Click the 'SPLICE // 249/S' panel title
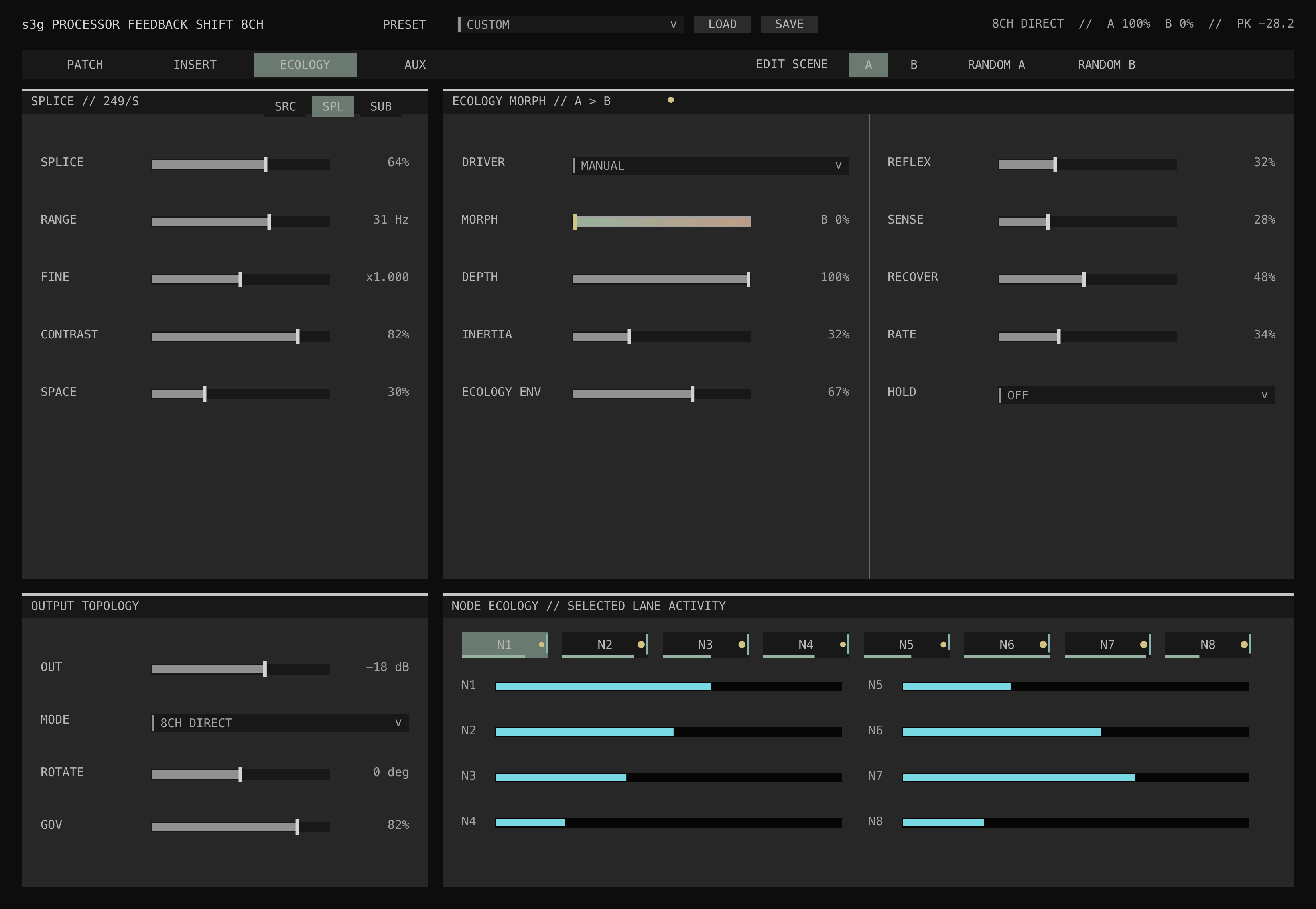Viewport: 1316px width, 909px height. 85,101
